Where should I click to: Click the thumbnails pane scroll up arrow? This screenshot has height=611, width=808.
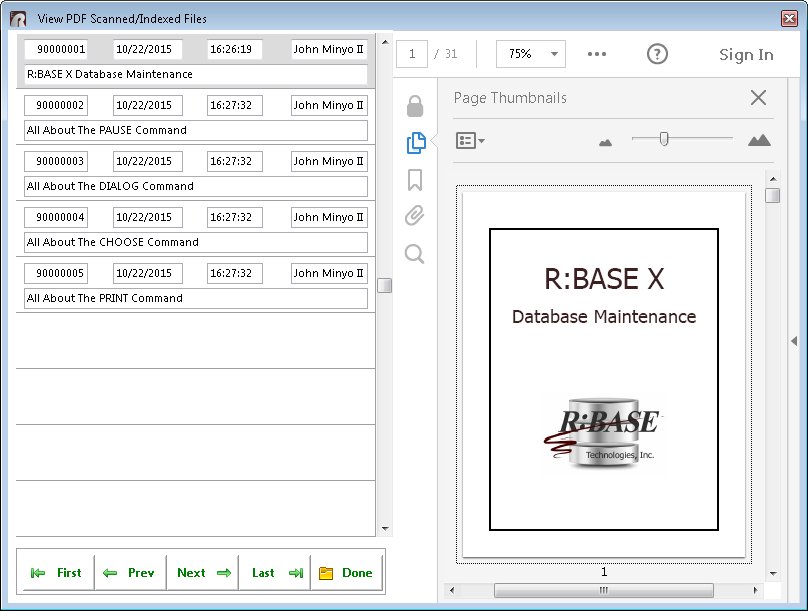pos(773,179)
